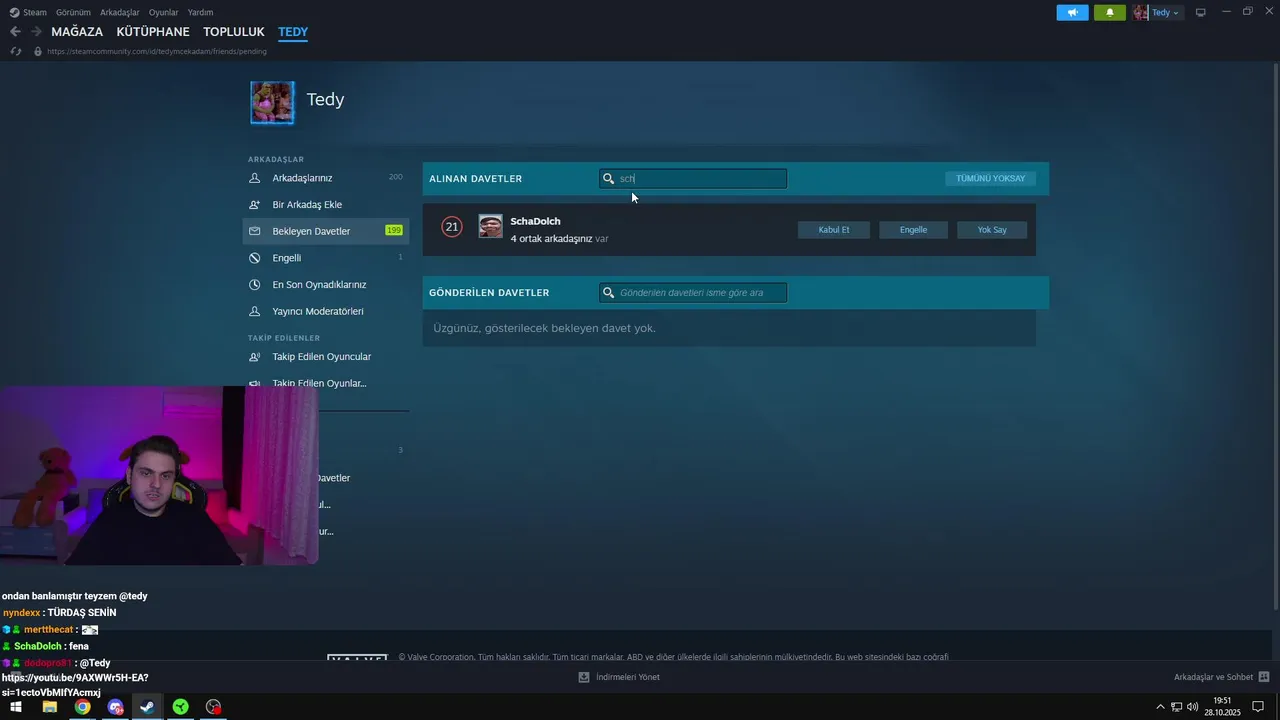The width and height of the screenshot is (1280, 720).
Task: Focus the received invites search field containing 'sch'
Action: pos(693,179)
